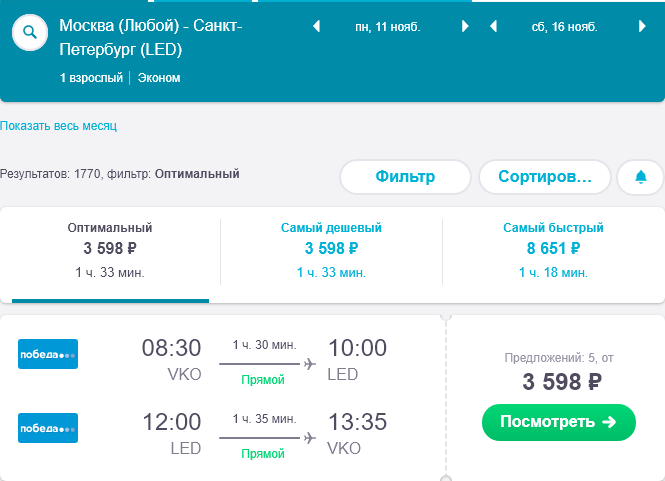The height and width of the screenshot is (481, 665).
Task: Click the 08:30 departure time
Action: [x=171, y=348]
